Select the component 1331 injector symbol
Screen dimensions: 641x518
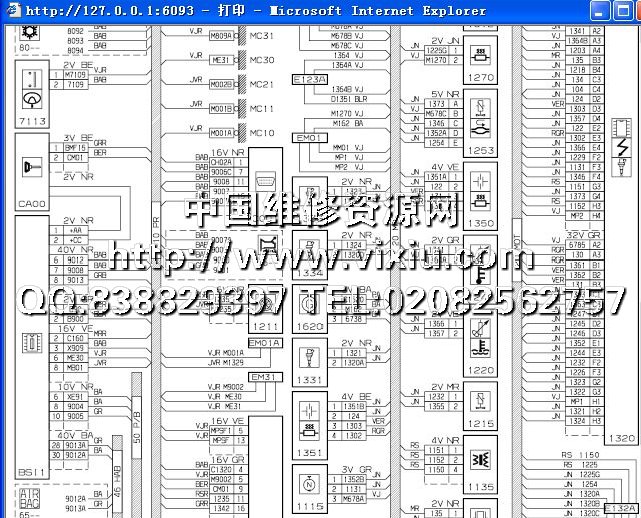[x=308, y=356]
